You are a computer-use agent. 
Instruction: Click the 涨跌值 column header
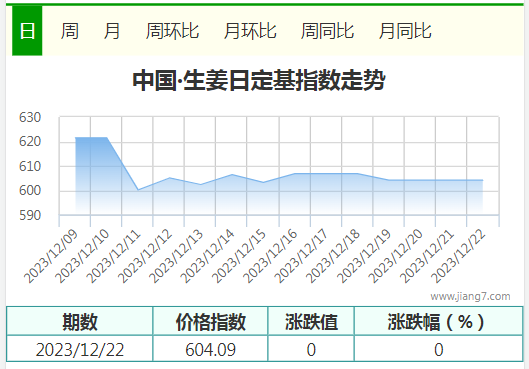[x=311, y=321]
